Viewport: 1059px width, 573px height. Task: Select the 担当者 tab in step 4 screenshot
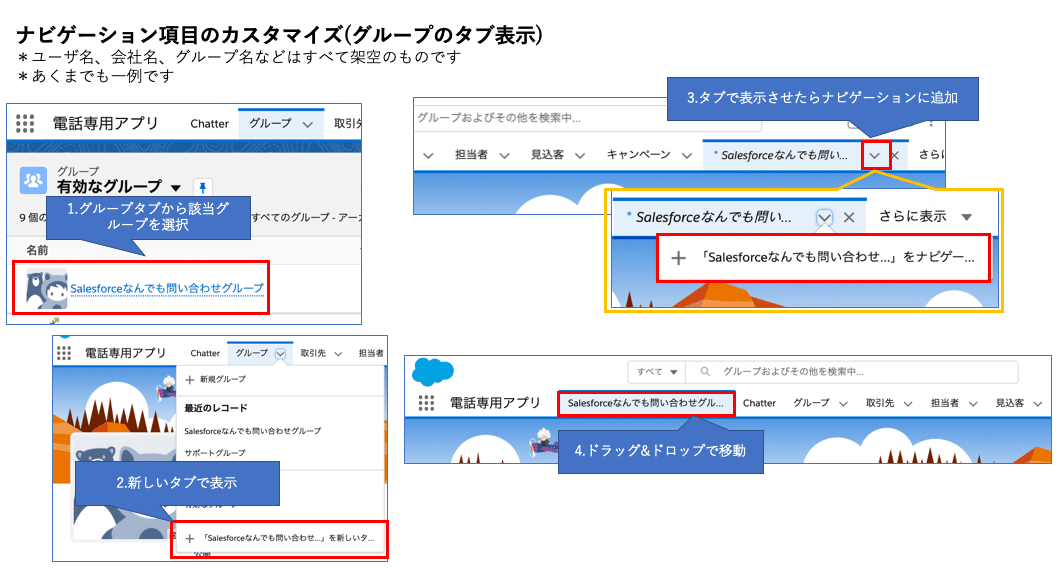(x=945, y=403)
